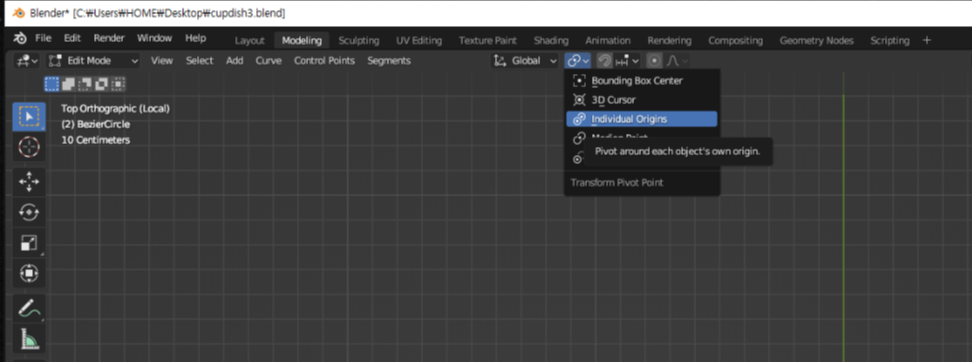972x362 pixels.
Task: Click the 'Top Orthographic (Local)' label
Action: click(x=115, y=108)
